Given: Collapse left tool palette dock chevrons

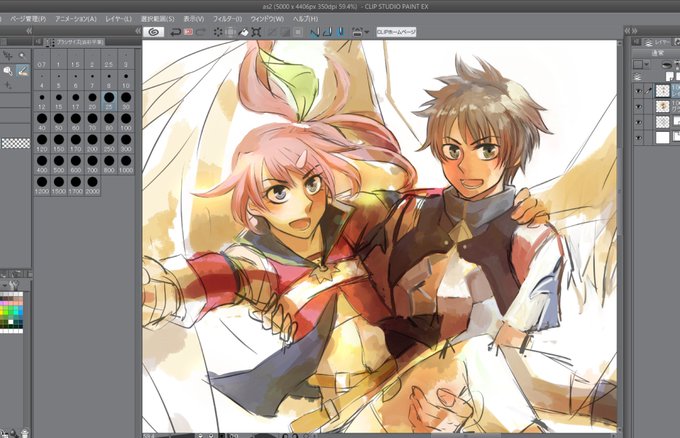Looking at the screenshot, I should coord(29,31).
